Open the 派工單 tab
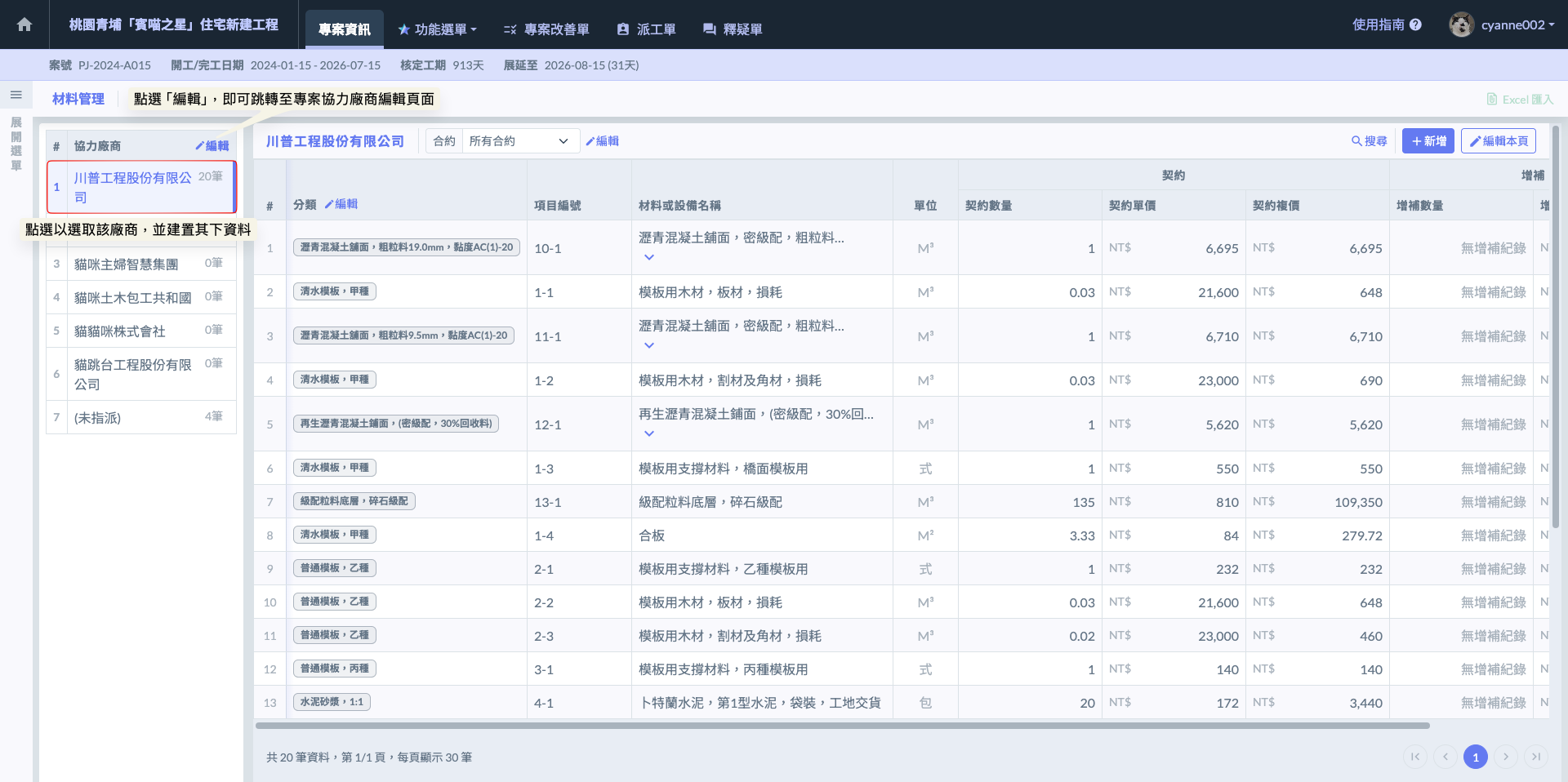The height and width of the screenshot is (782, 1568). [x=646, y=29]
